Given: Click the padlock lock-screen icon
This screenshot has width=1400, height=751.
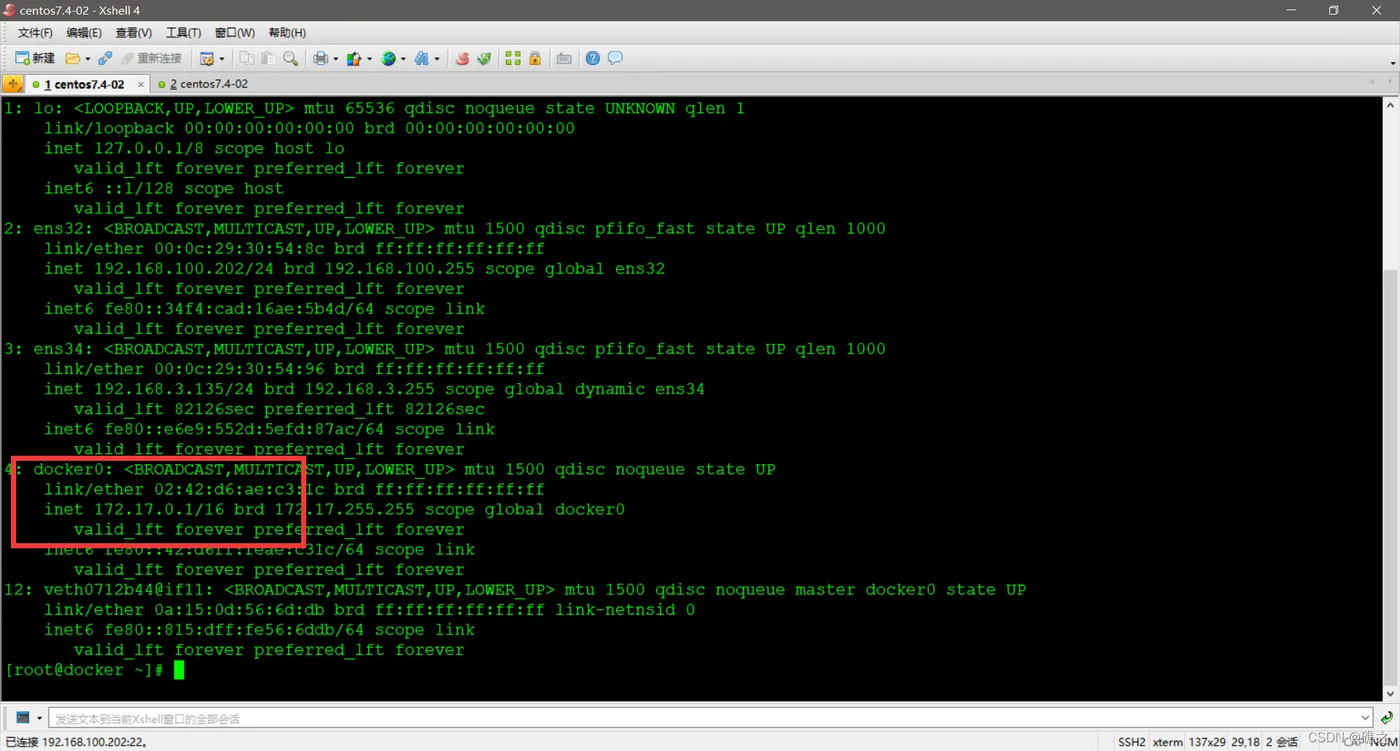Looking at the screenshot, I should coord(535,58).
